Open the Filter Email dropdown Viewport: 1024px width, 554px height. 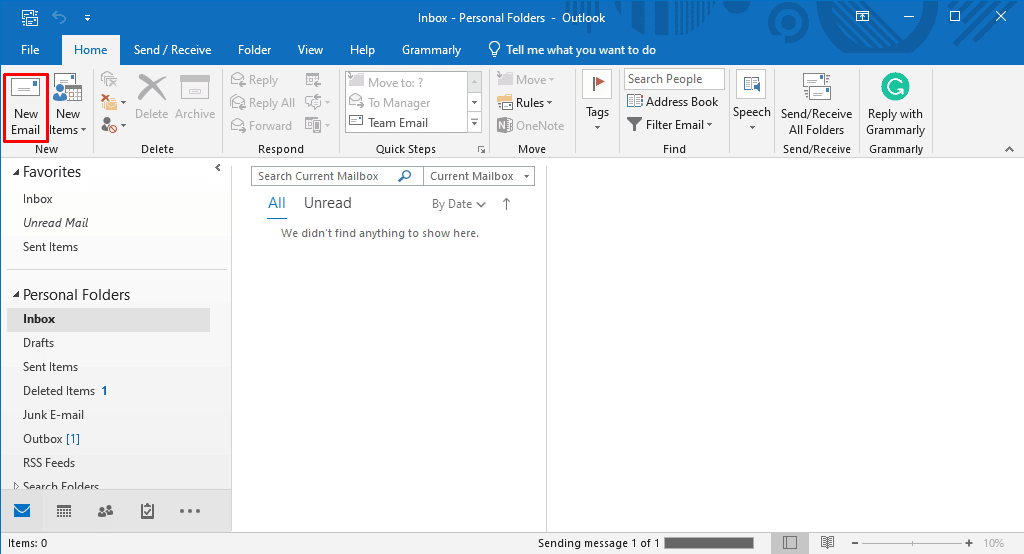(669, 124)
